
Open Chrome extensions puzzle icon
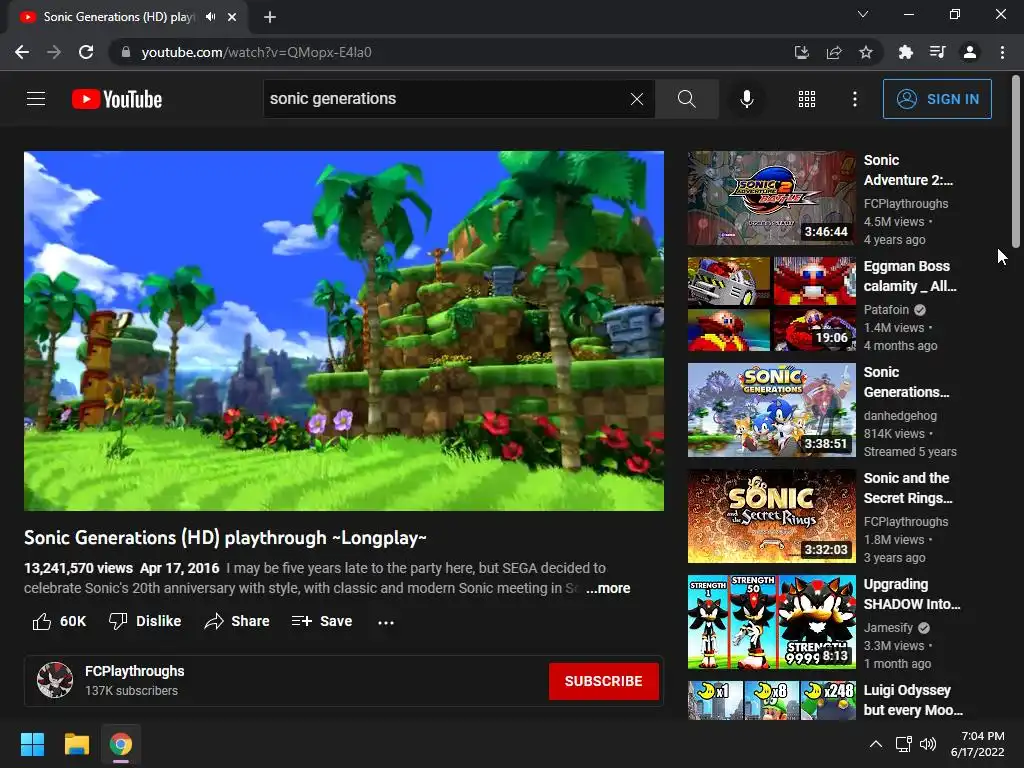[x=905, y=52]
